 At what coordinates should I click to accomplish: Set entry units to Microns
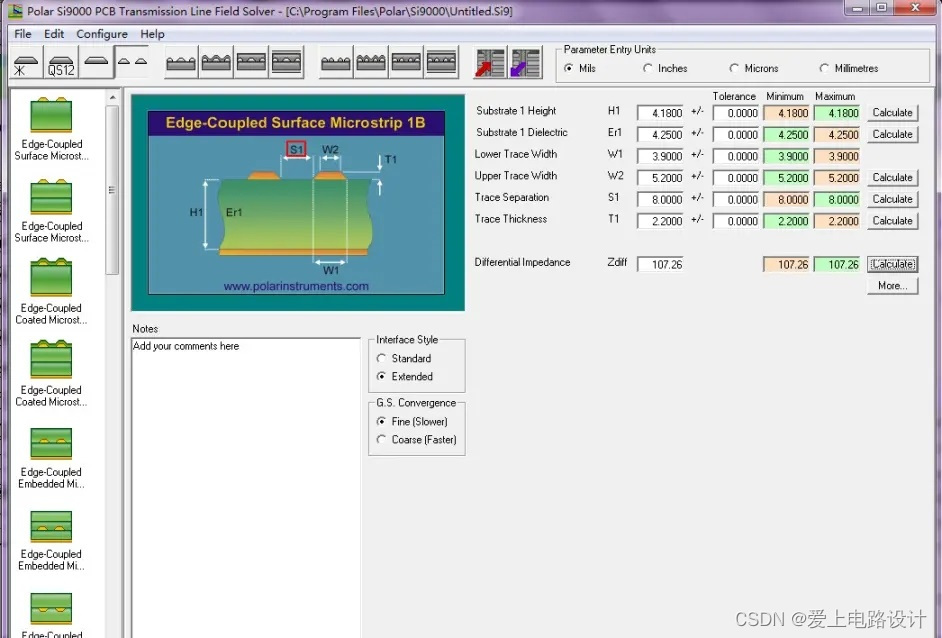[754, 68]
